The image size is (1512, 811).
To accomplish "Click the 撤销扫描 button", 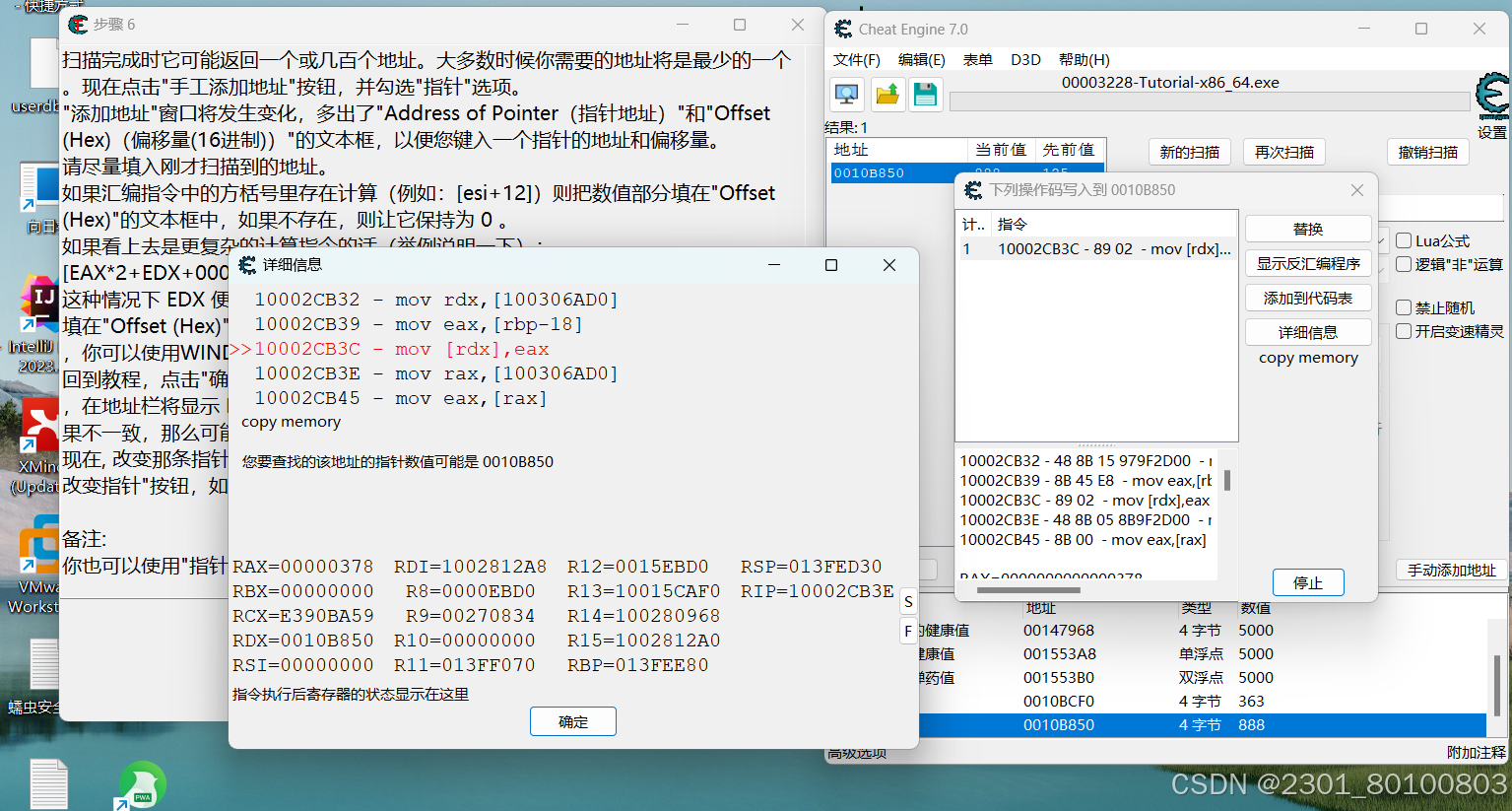I will point(1427,152).
